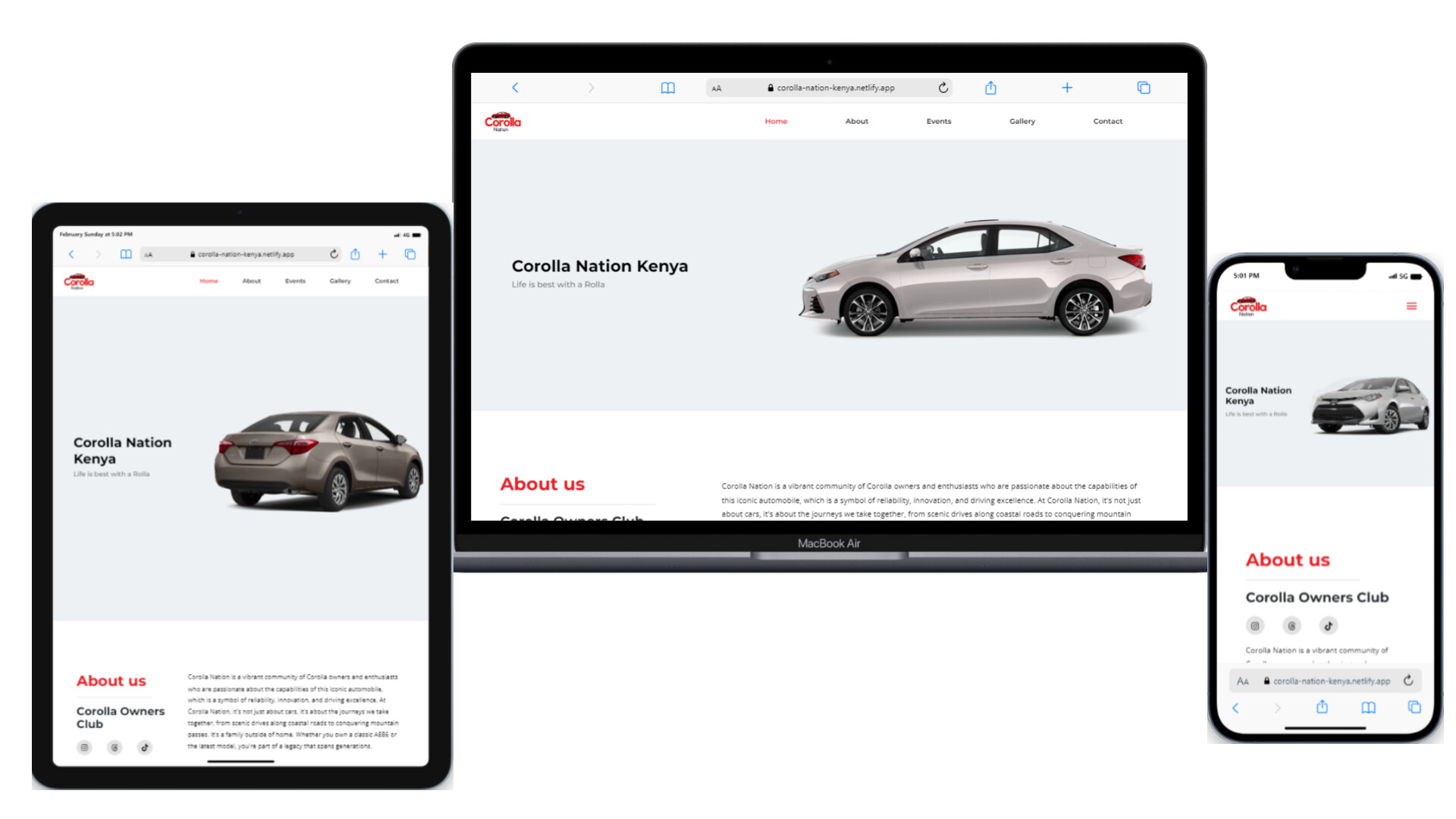Image resolution: width=1456 pixels, height=819 pixels.
Task: Click Corolla Nation Kenya title on iPhone
Action: click(1258, 396)
